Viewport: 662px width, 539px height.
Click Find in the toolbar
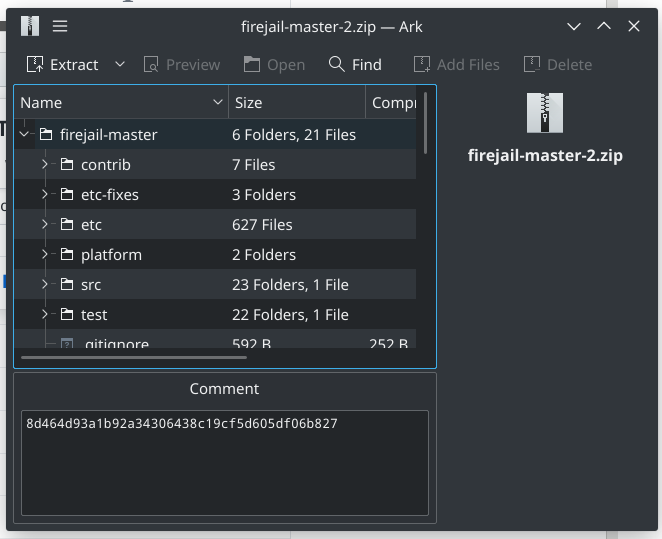[x=355, y=65]
